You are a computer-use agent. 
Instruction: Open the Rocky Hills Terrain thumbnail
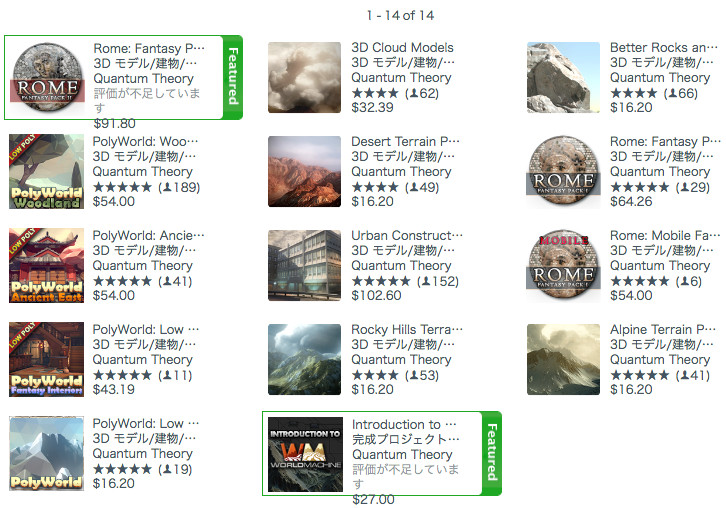click(304, 359)
